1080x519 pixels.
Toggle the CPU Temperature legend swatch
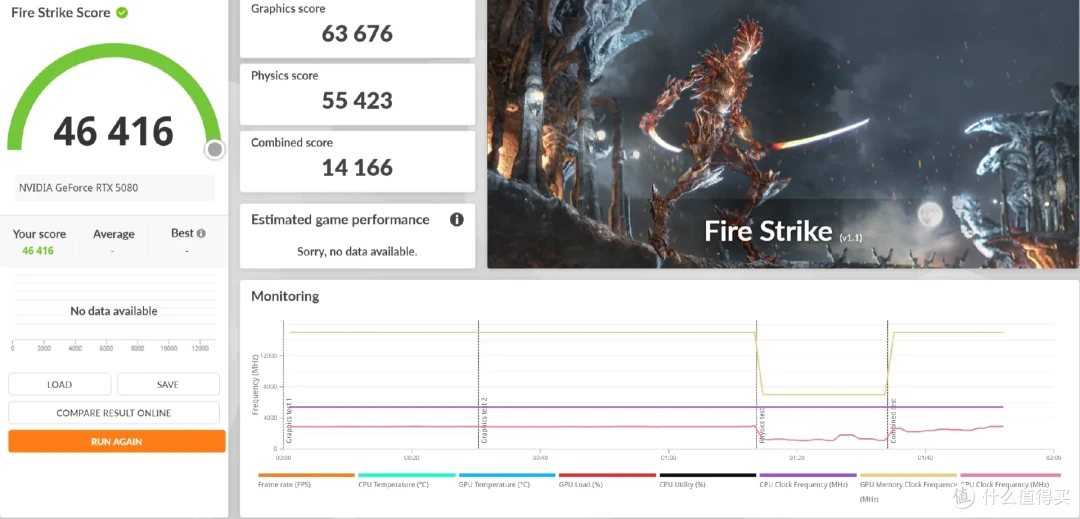(407, 475)
